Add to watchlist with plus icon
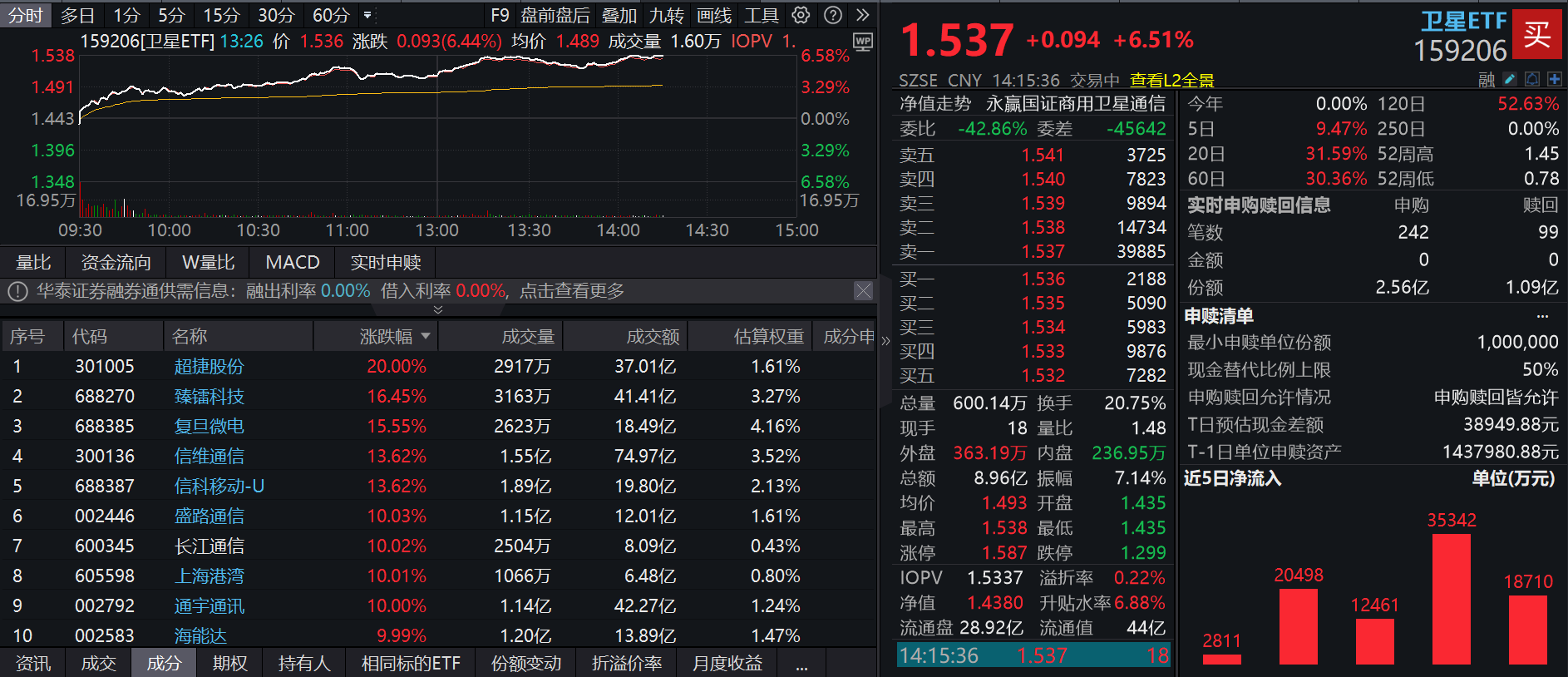 tap(1554, 79)
